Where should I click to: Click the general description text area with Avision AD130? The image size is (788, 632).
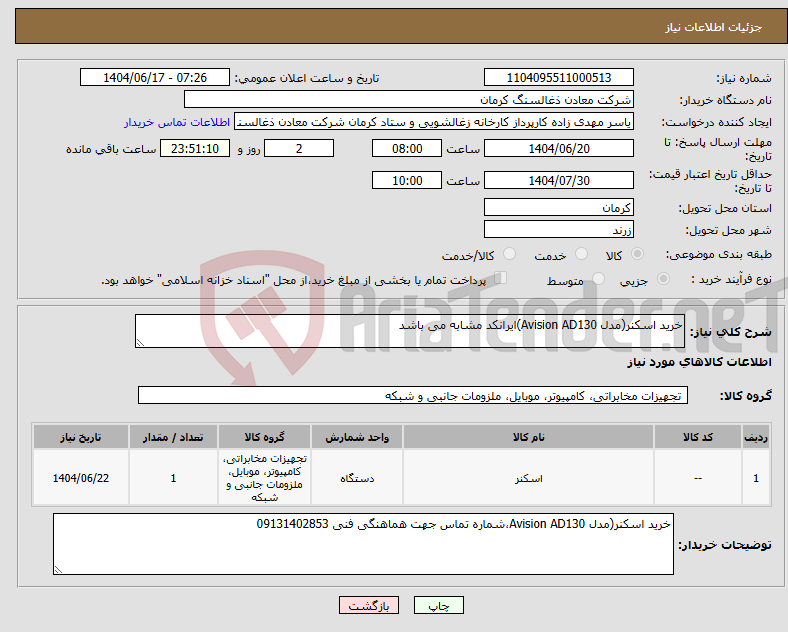coord(410,331)
